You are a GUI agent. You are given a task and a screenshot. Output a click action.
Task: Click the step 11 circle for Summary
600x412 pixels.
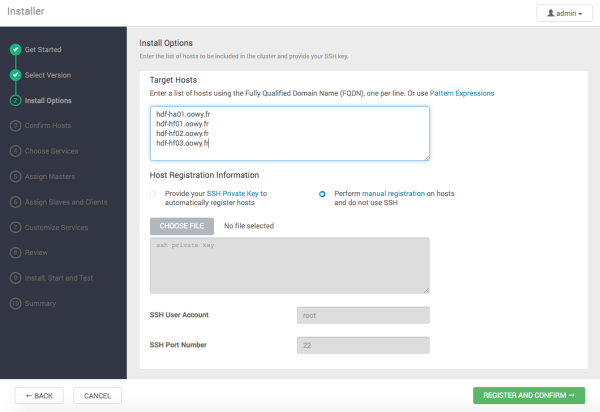tap(15, 303)
